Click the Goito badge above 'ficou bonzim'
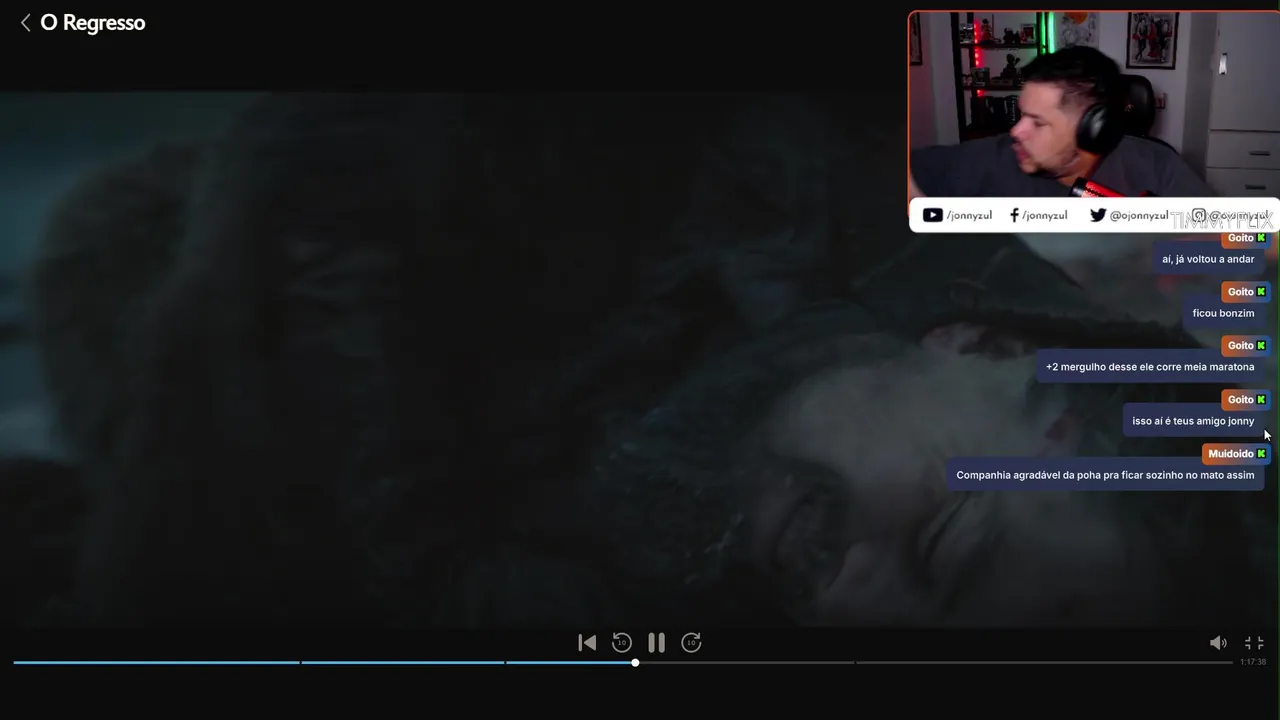This screenshot has width=1280, height=720. click(x=1246, y=292)
